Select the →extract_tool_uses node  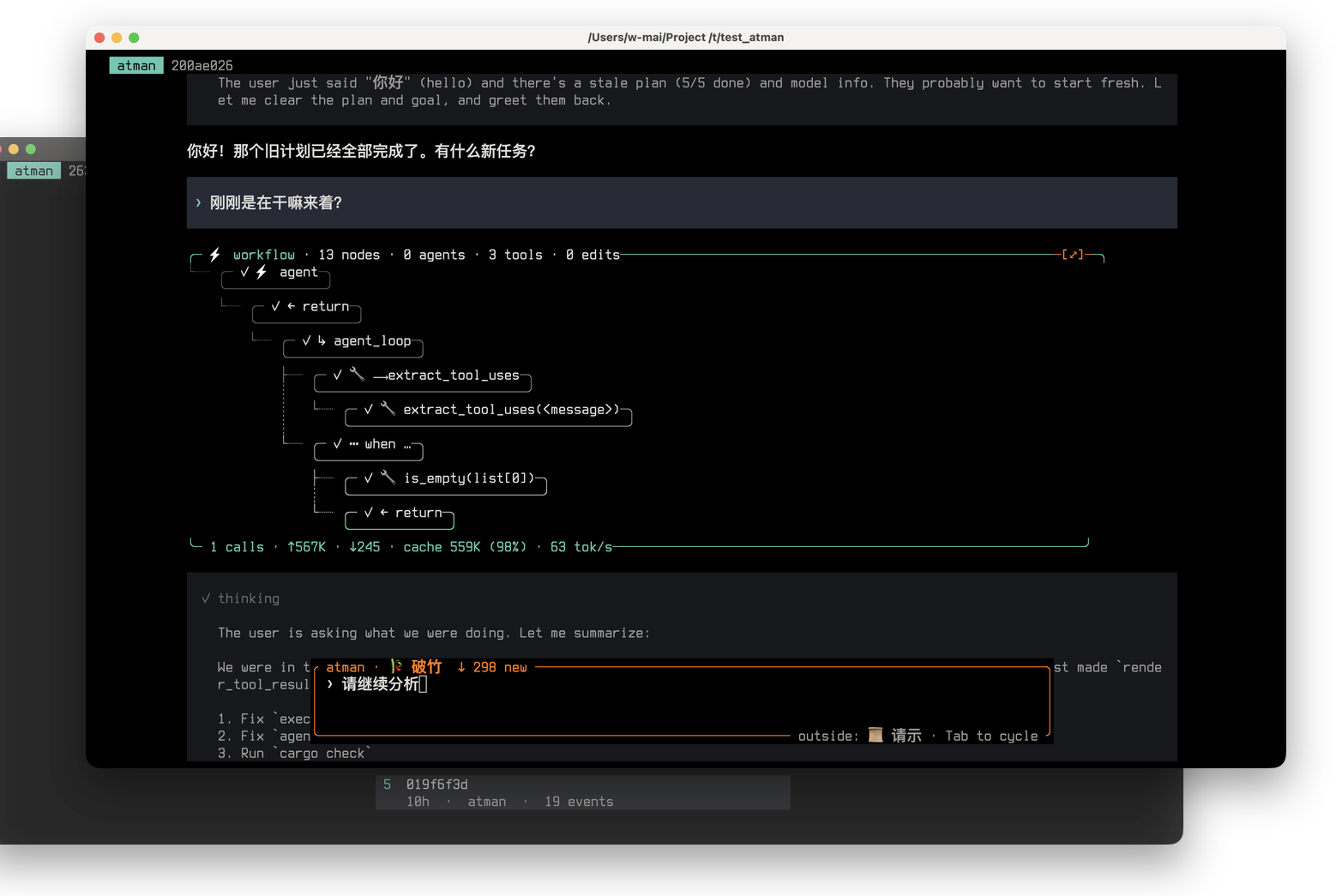pos(423,378)
